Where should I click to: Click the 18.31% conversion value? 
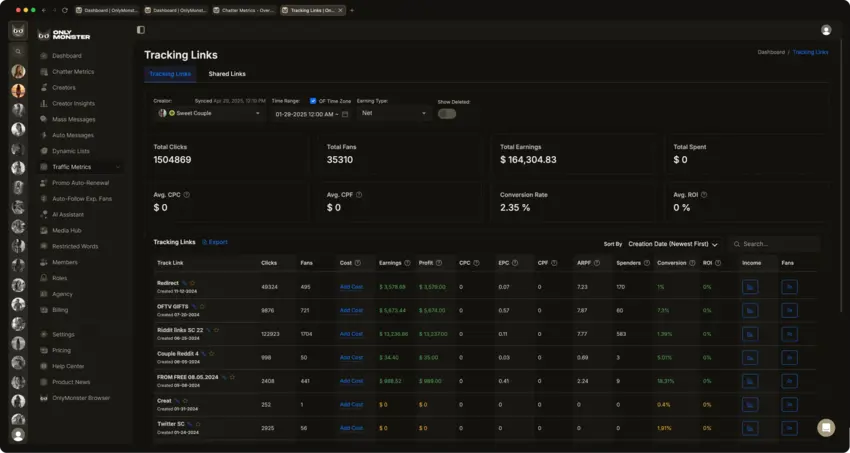coord(666,381)
